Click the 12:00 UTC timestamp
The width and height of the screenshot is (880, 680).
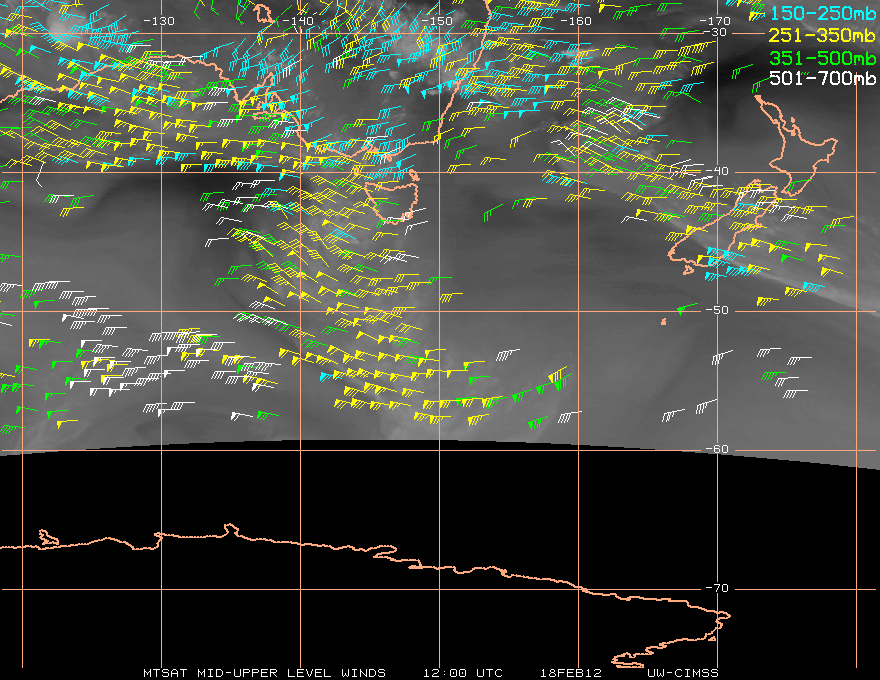(x=462, y=673)
